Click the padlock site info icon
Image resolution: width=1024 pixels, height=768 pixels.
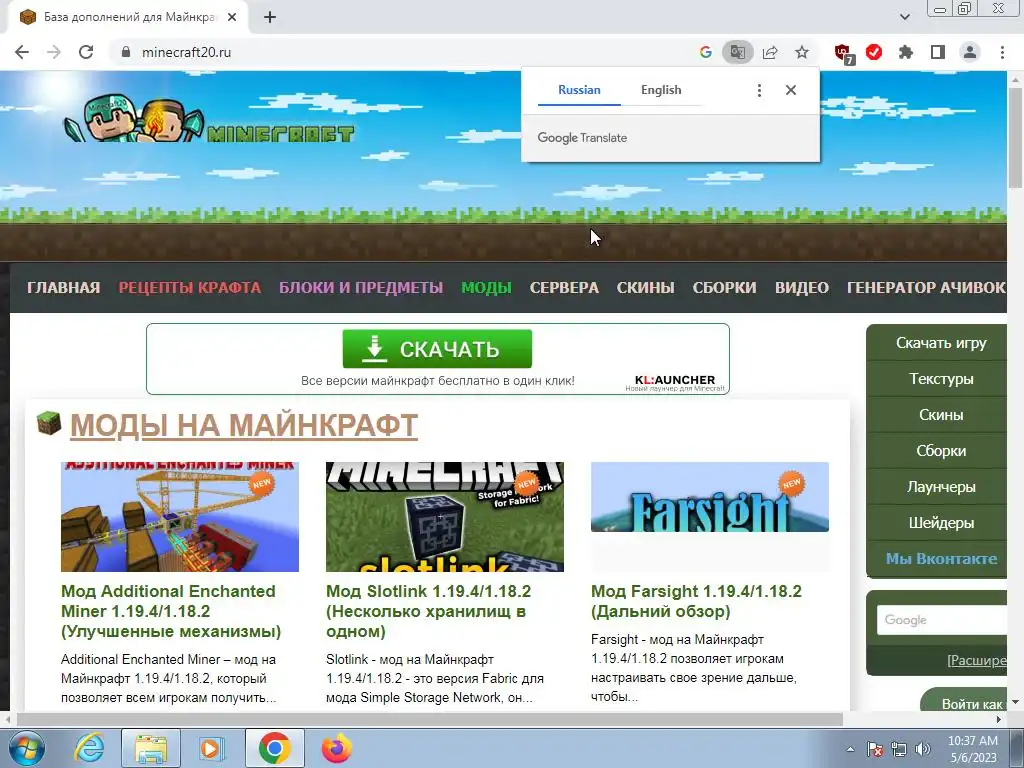126,52
